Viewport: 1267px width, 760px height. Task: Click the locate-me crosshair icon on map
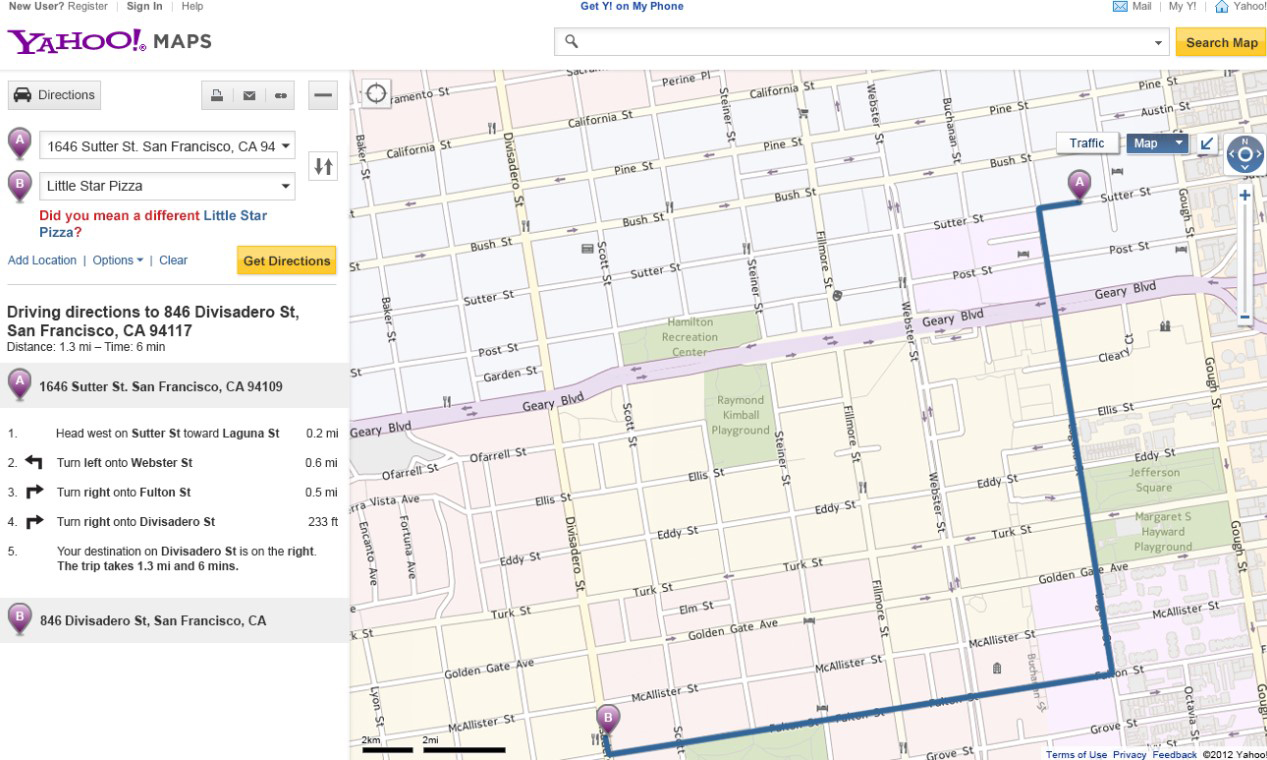tap(376, 94)
